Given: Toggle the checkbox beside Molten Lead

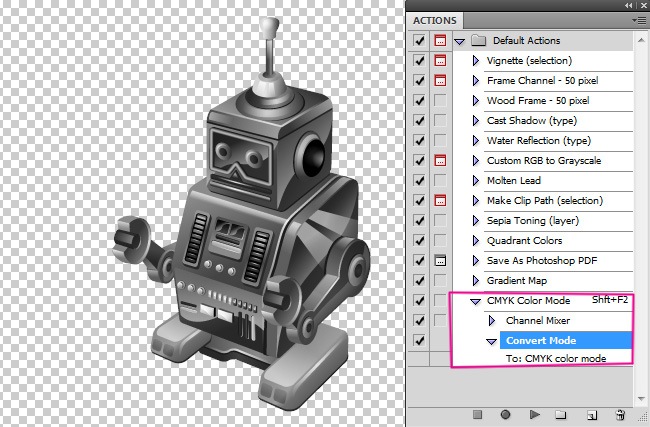Looking at the screenshot, I should pos(419,181).
